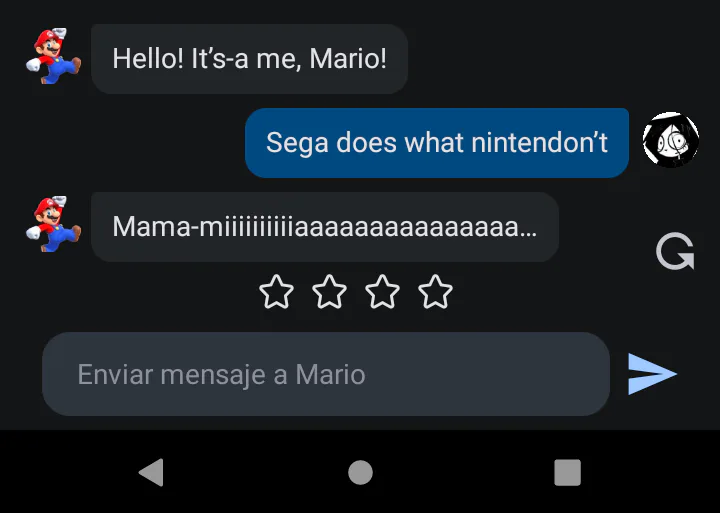720x513 pixels.
Task: Focus the 'Enviar mensaje a Mario' field
Action: [x=326, y=374]
